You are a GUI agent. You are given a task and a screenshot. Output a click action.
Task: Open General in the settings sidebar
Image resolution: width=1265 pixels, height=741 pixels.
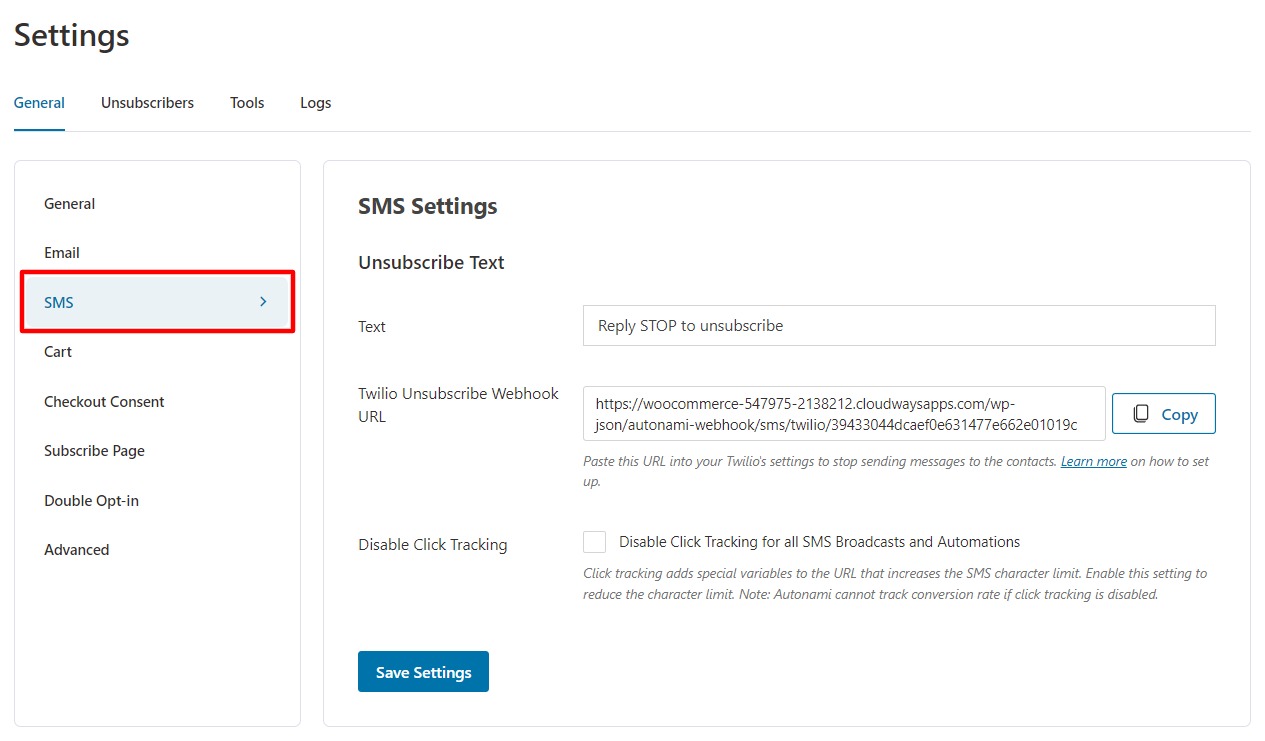point(70,204)
